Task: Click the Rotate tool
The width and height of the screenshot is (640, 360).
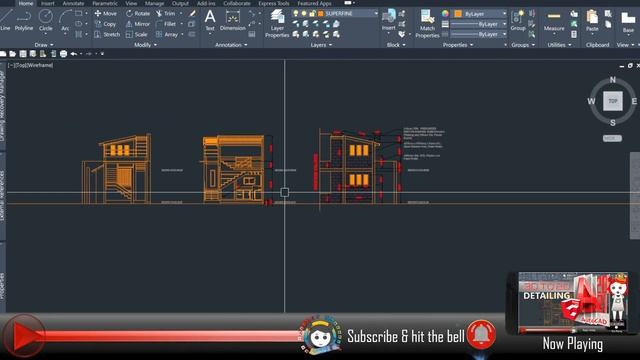Action: (138, 13)
